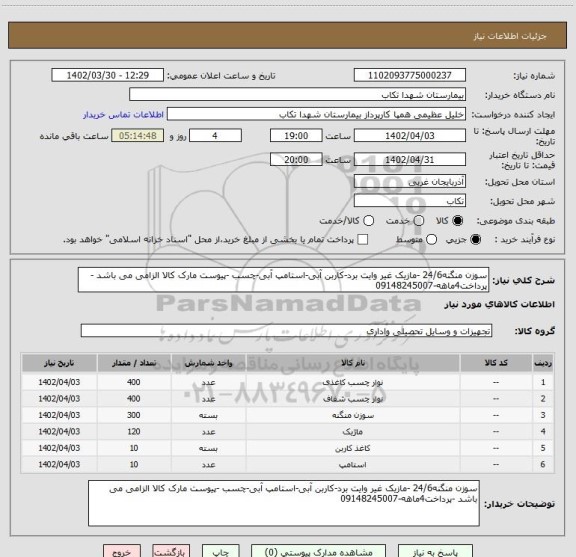Viewport: 576px width, 557px height.
Task: Click the remaining time field 05:14:48
Action: click(138, 136)
